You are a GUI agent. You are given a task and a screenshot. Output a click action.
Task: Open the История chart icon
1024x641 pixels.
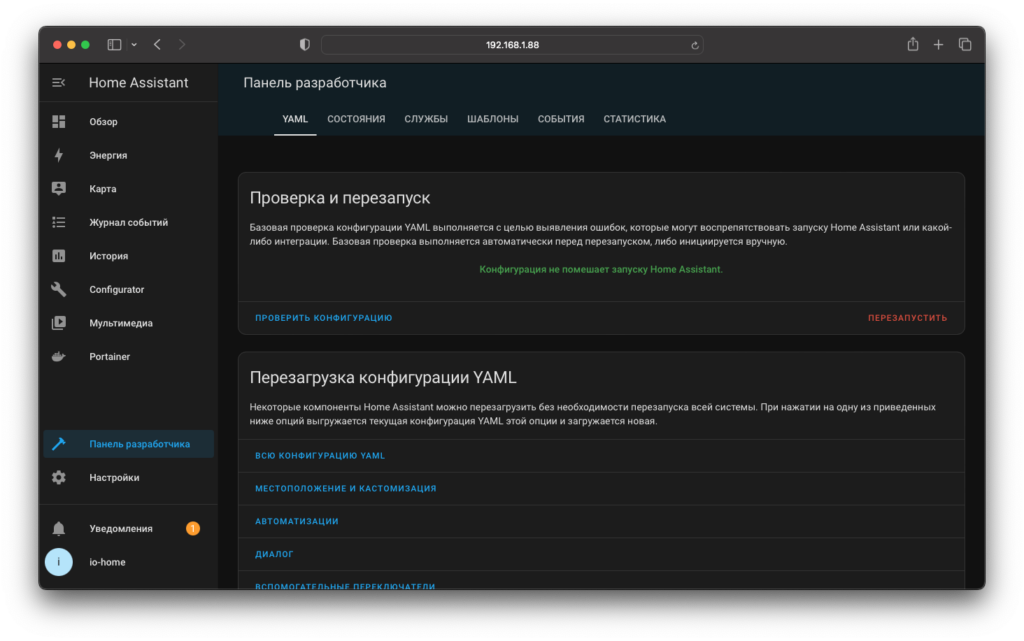tap(58, 256)
